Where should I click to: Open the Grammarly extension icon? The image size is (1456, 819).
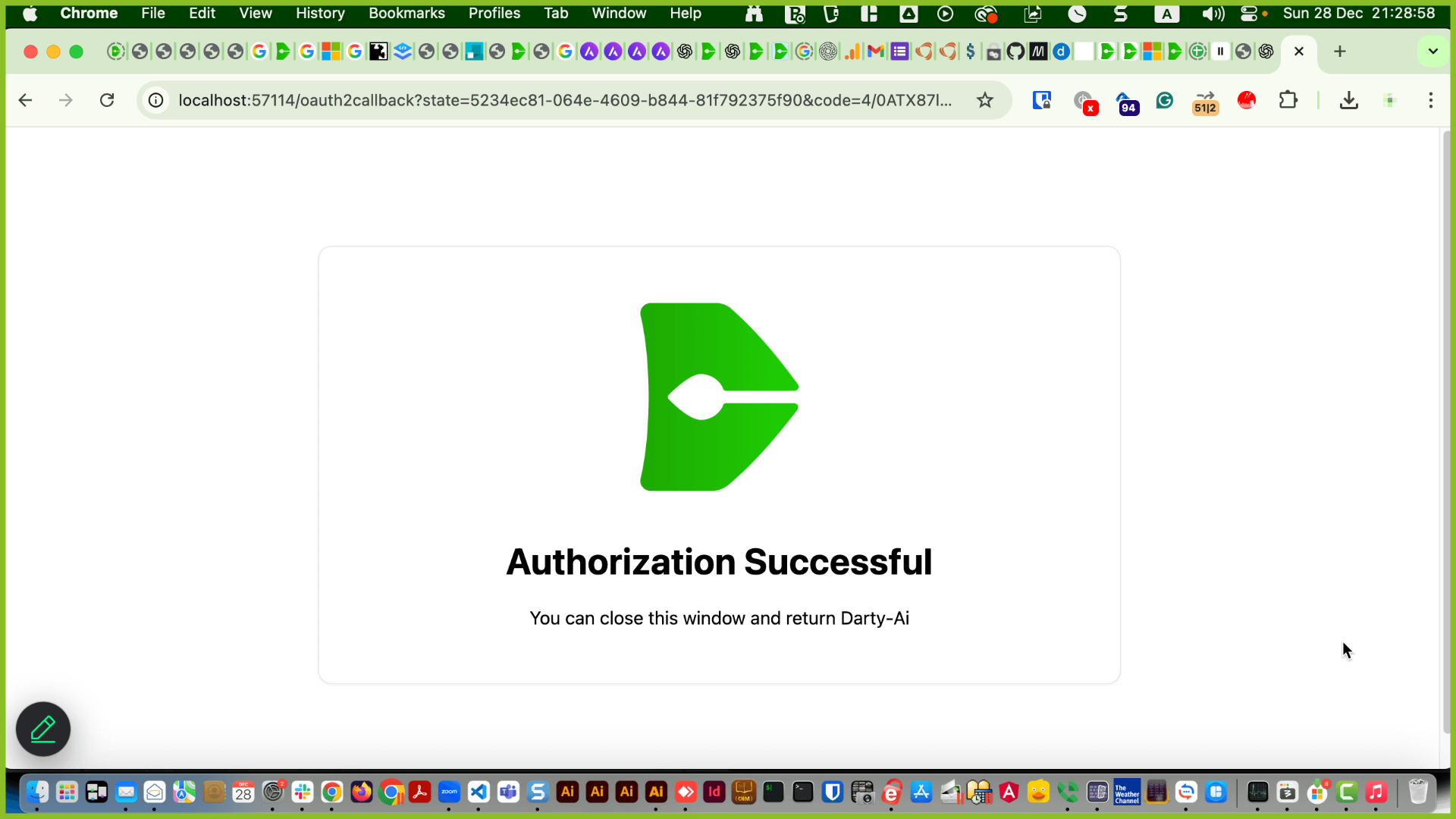[1165, 101]
